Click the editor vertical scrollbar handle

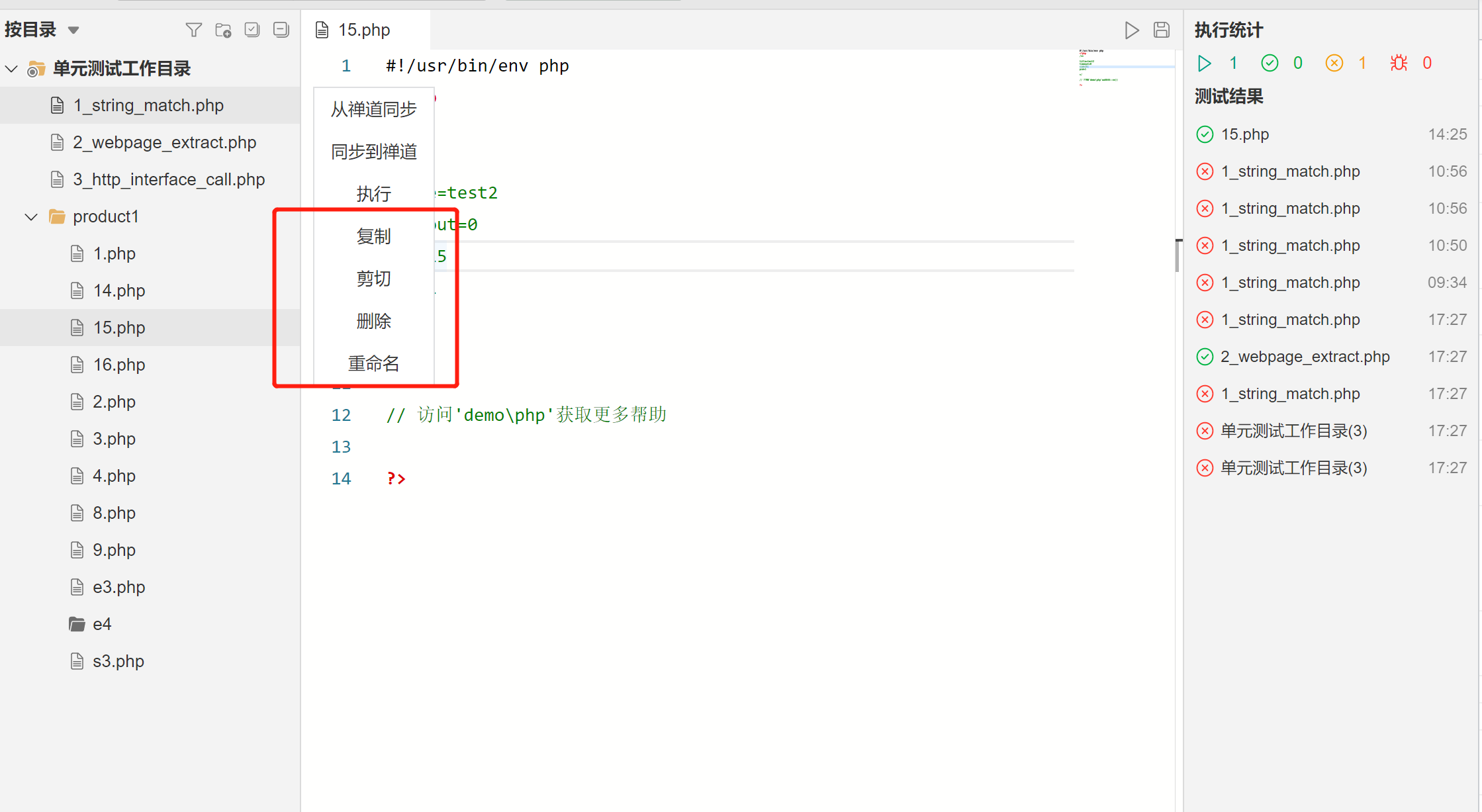coord(1178,255)
